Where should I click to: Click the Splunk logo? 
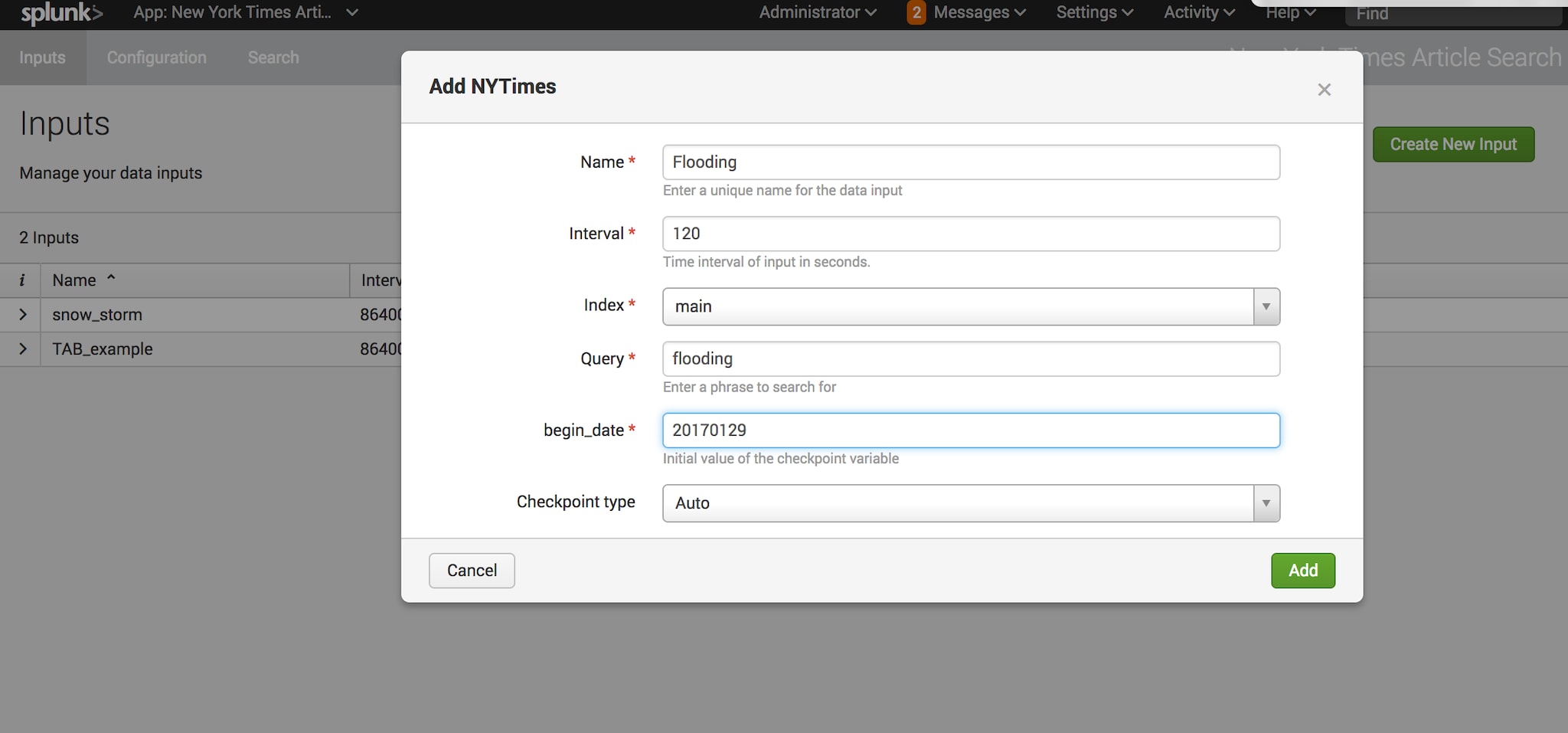61,13
